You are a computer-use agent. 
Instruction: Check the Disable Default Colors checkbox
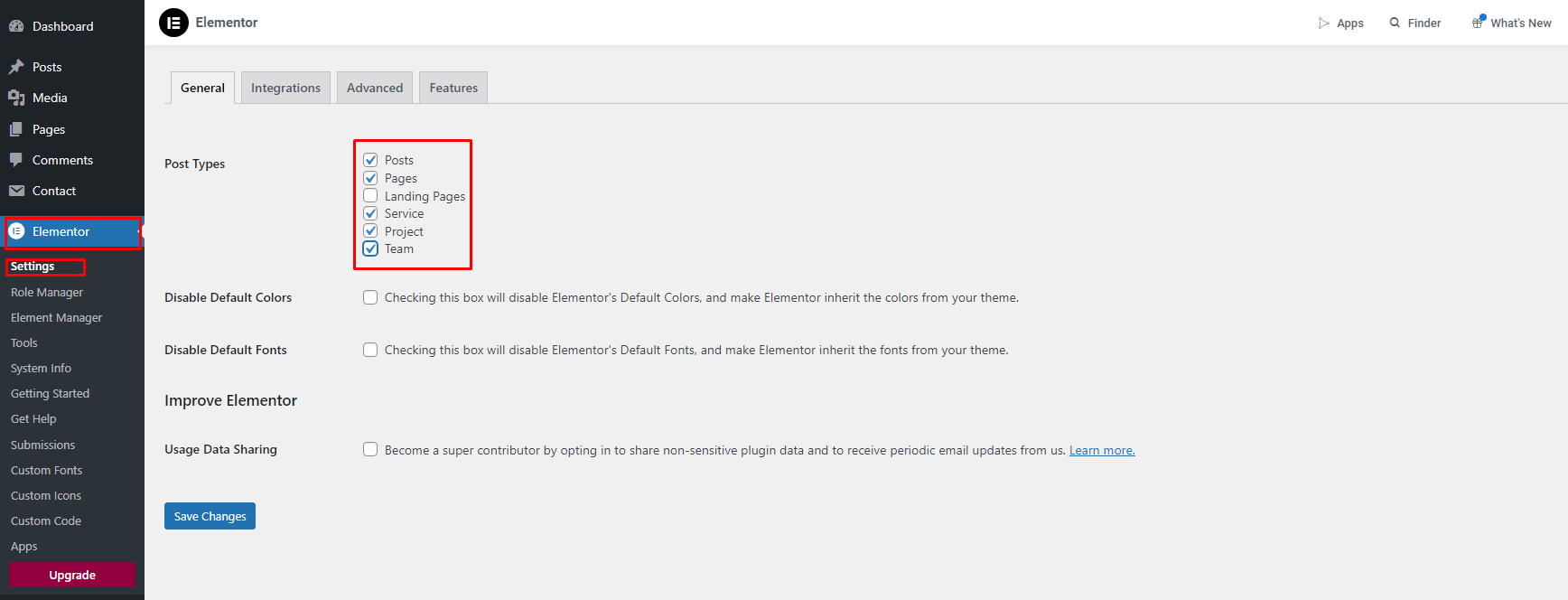pos(370,297)
